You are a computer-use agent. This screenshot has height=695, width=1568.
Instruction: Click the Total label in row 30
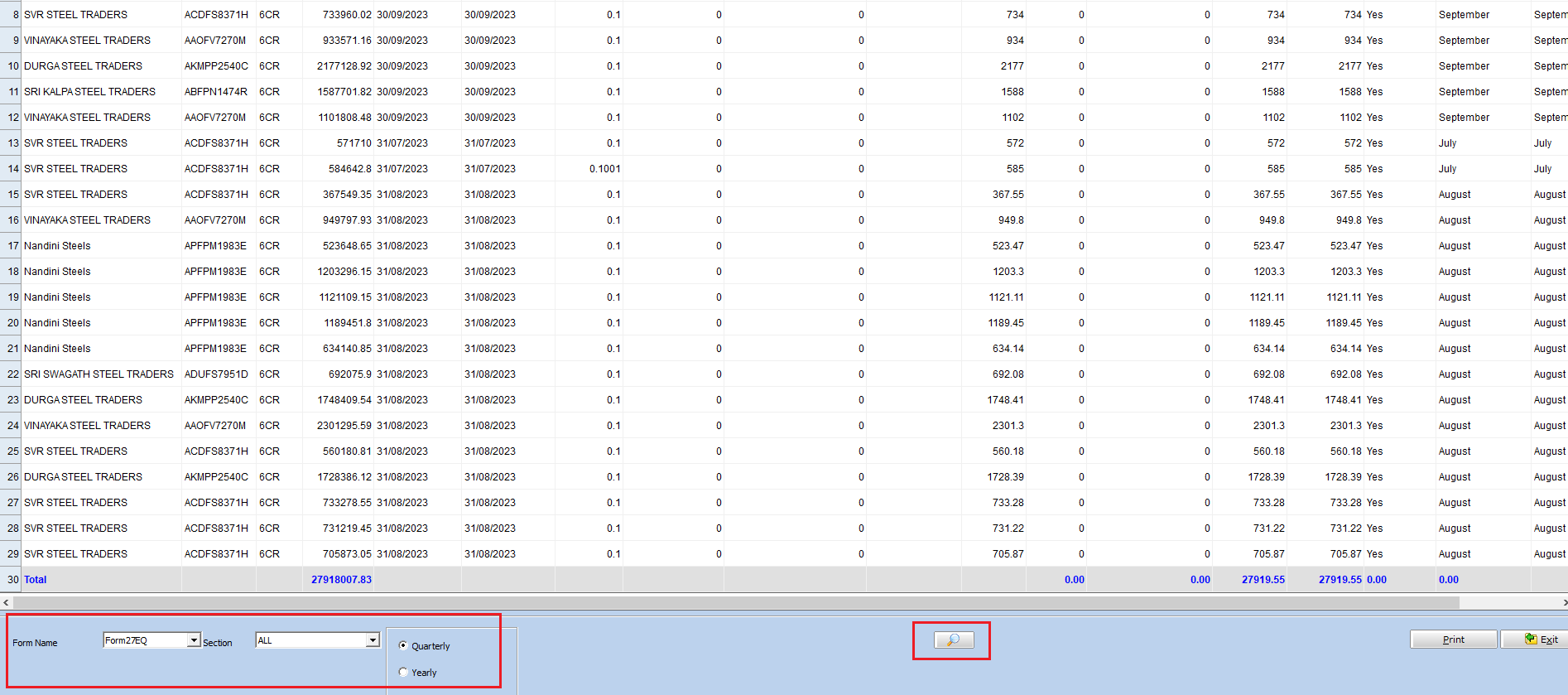(36, 579)
